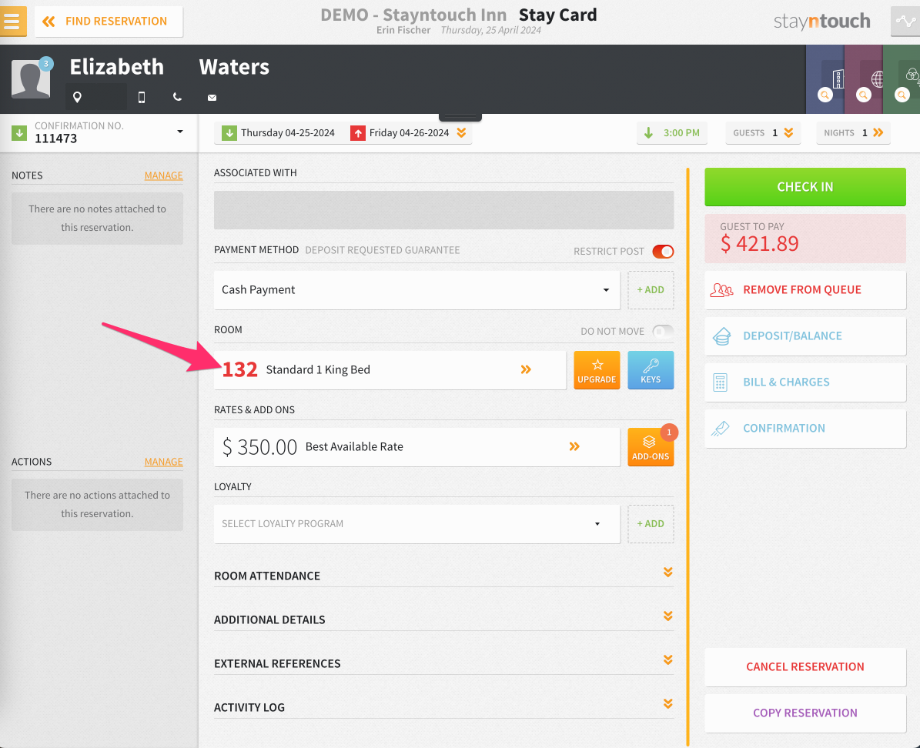This screenshot has width=920, height=748.
Task: Click the Keys button
Action: click(x=651, y=370)
